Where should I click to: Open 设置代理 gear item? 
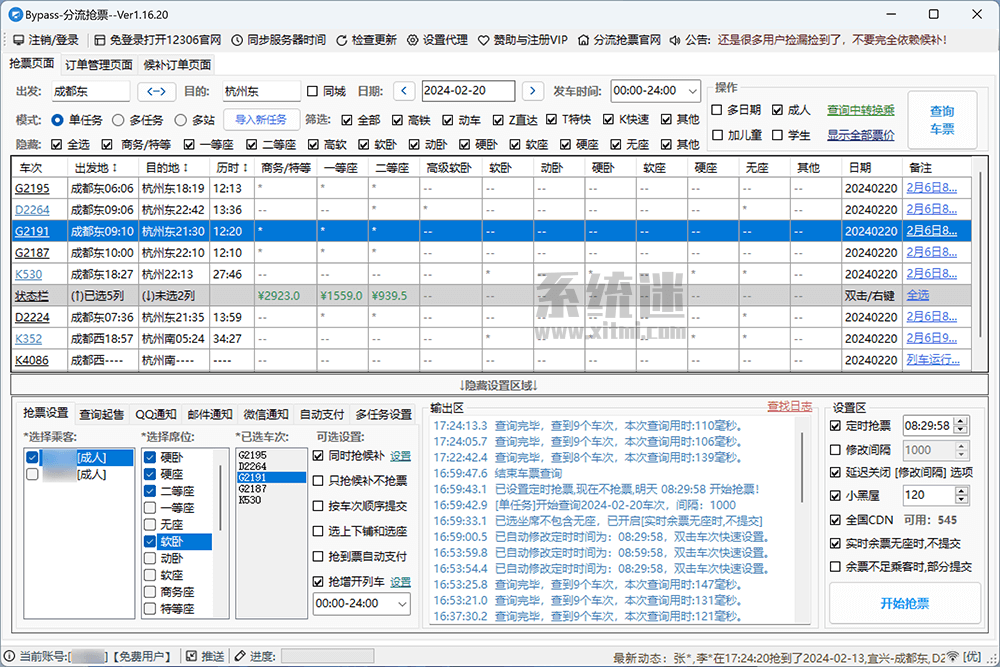(x=438, y=40)
